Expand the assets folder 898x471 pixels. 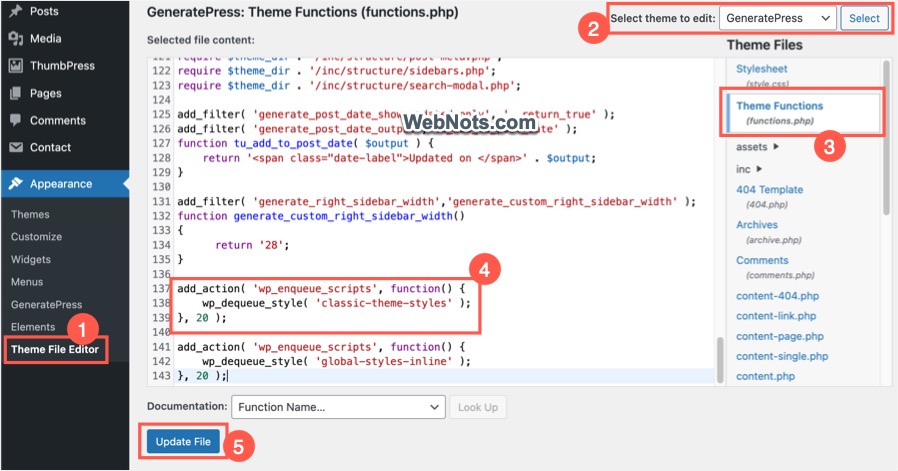point(757,147)
